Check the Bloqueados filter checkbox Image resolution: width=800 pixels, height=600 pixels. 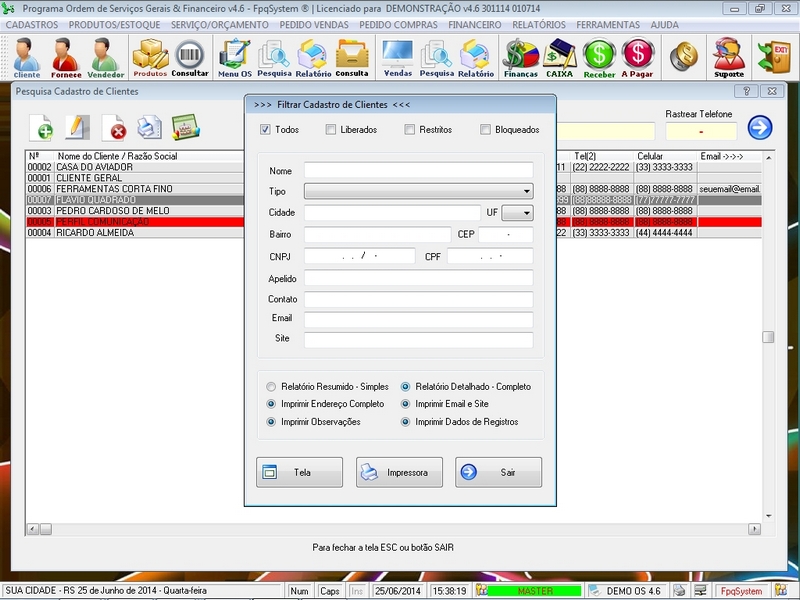point(486,129)
